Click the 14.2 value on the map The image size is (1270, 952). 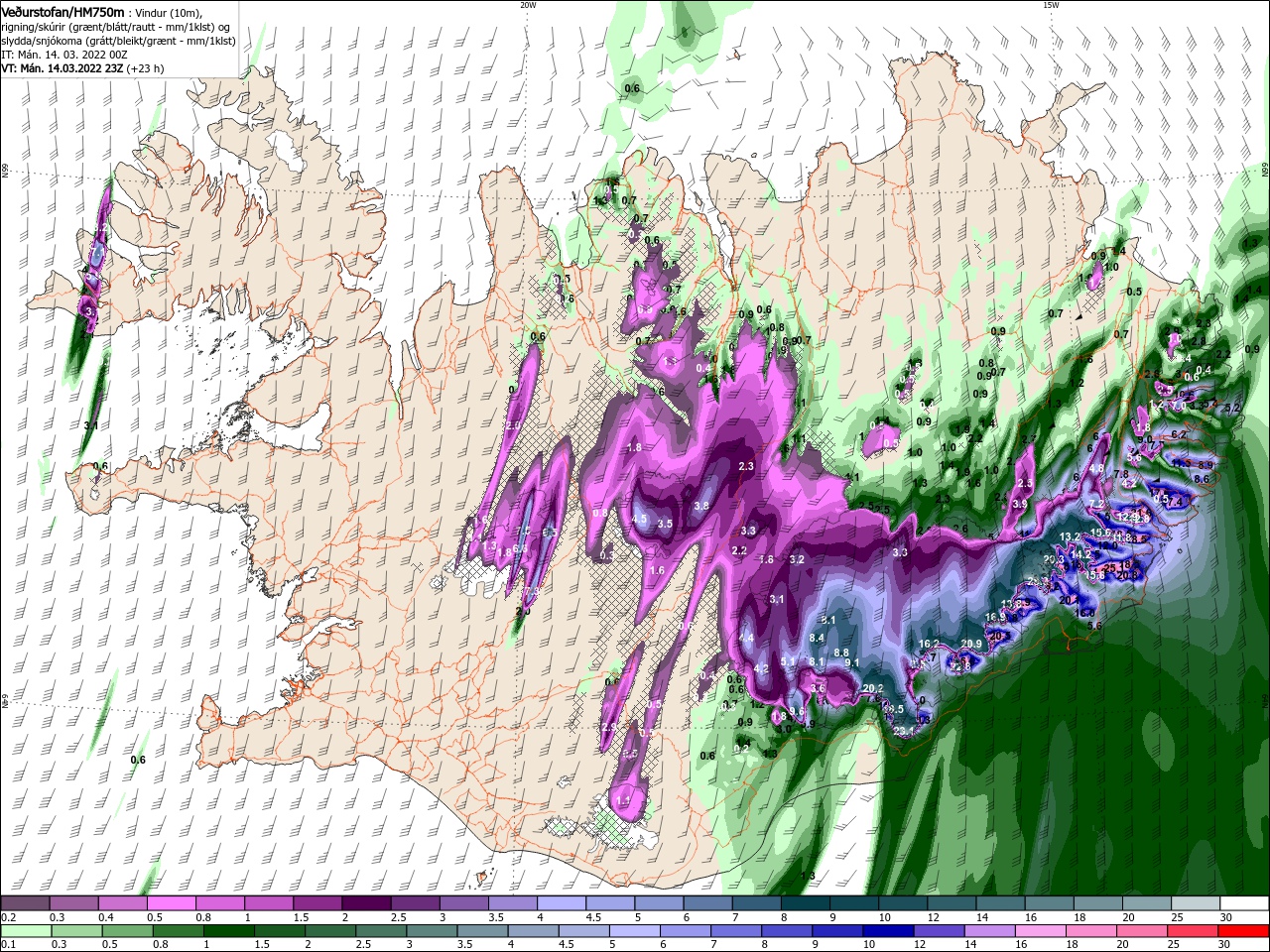tap(1081, 554)
